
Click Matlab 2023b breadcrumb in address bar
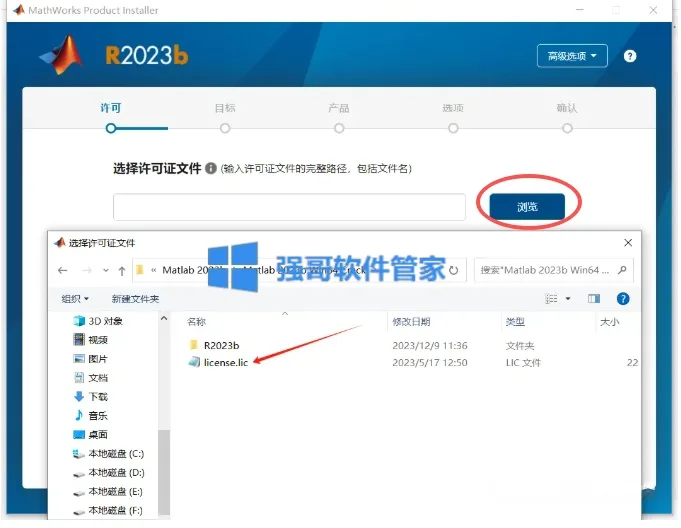point(192,270)
